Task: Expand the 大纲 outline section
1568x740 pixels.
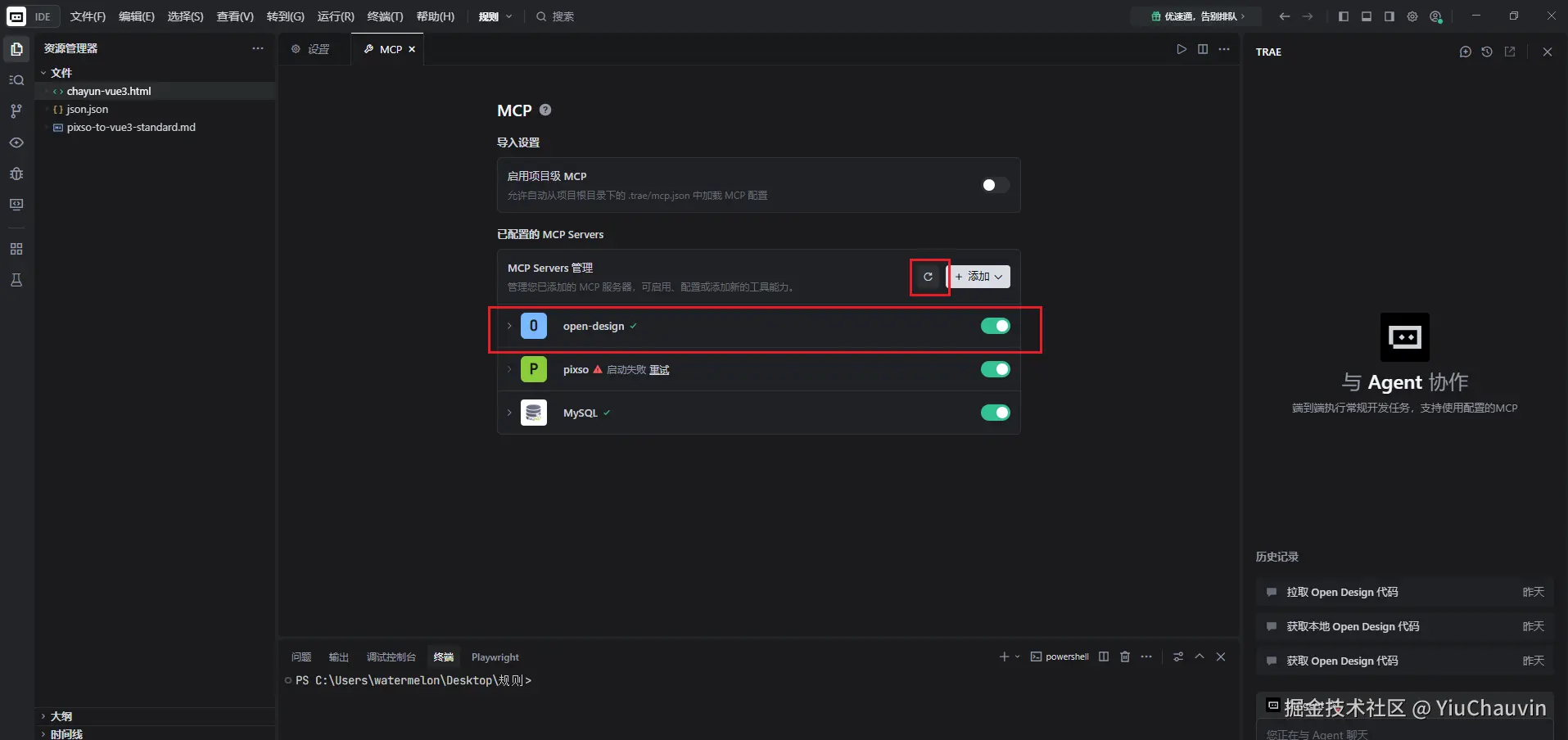Action: click(43, 716)
